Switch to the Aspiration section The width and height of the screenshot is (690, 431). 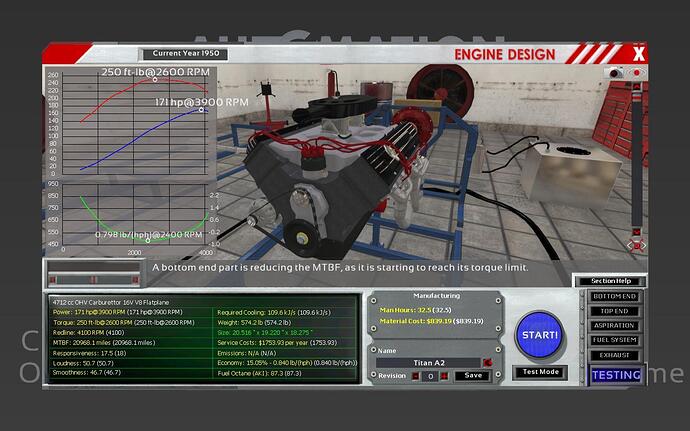point(613,325)
